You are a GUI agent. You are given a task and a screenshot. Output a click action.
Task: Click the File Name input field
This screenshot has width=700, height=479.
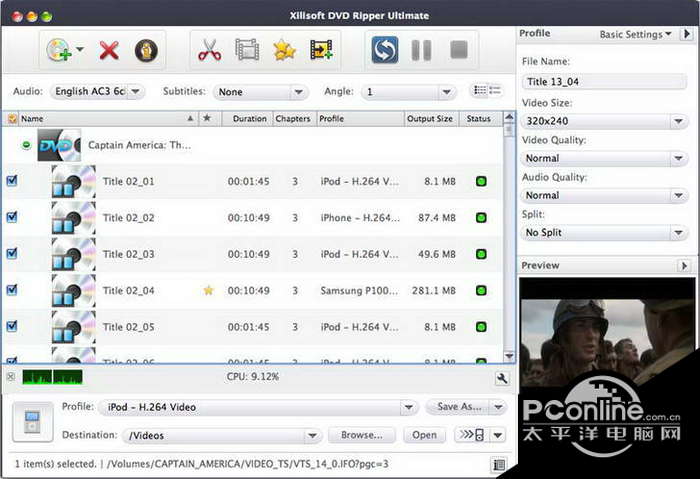pos(604,82)
